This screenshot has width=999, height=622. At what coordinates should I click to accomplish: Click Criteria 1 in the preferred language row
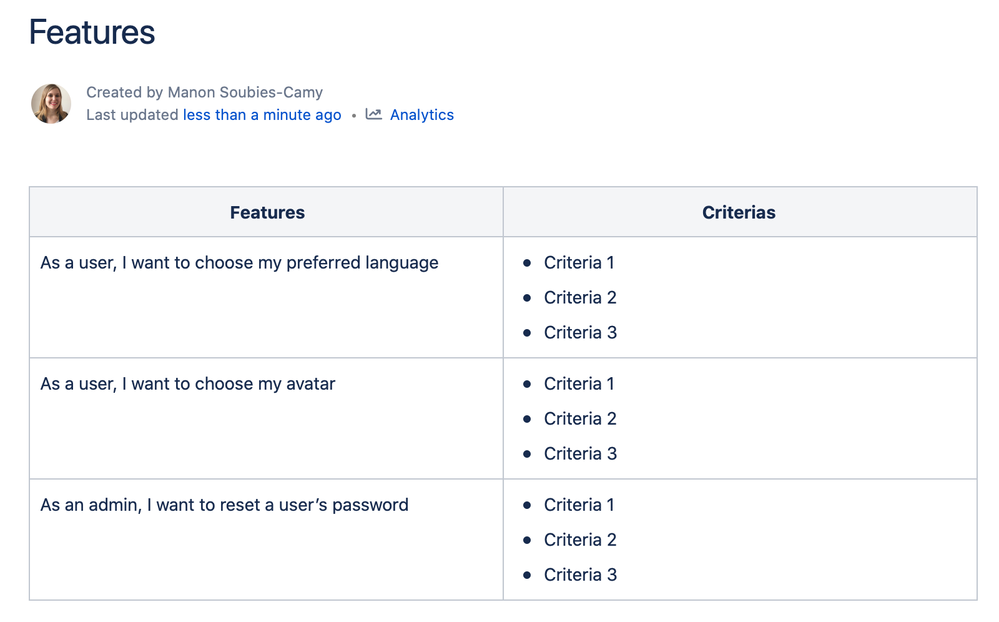pos(579,263)
